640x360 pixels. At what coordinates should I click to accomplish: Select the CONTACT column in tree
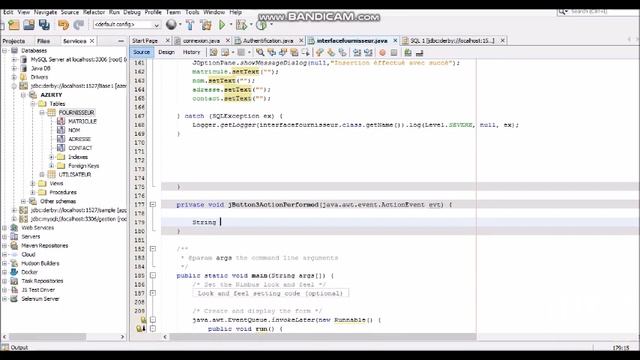[80, 148]
